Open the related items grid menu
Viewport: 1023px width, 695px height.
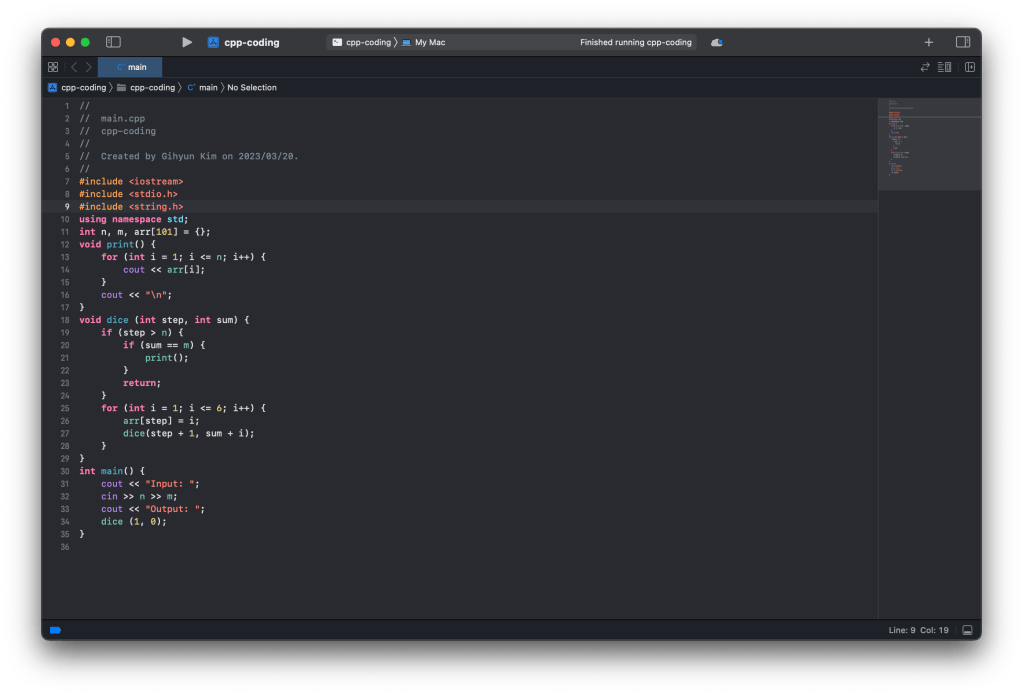point(53,67)
